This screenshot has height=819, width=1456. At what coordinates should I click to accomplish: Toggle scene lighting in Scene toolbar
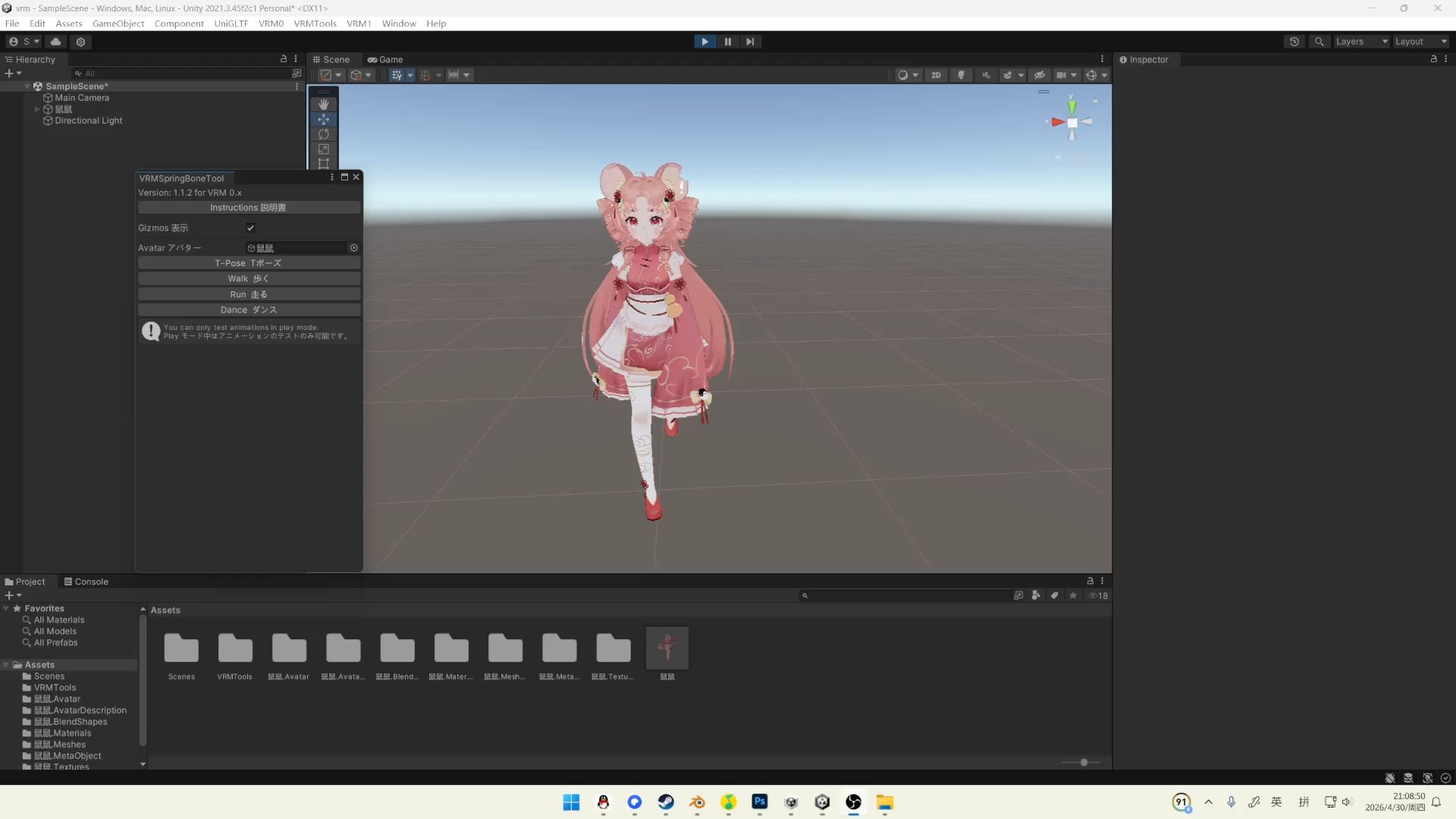[x=961, y=75]
